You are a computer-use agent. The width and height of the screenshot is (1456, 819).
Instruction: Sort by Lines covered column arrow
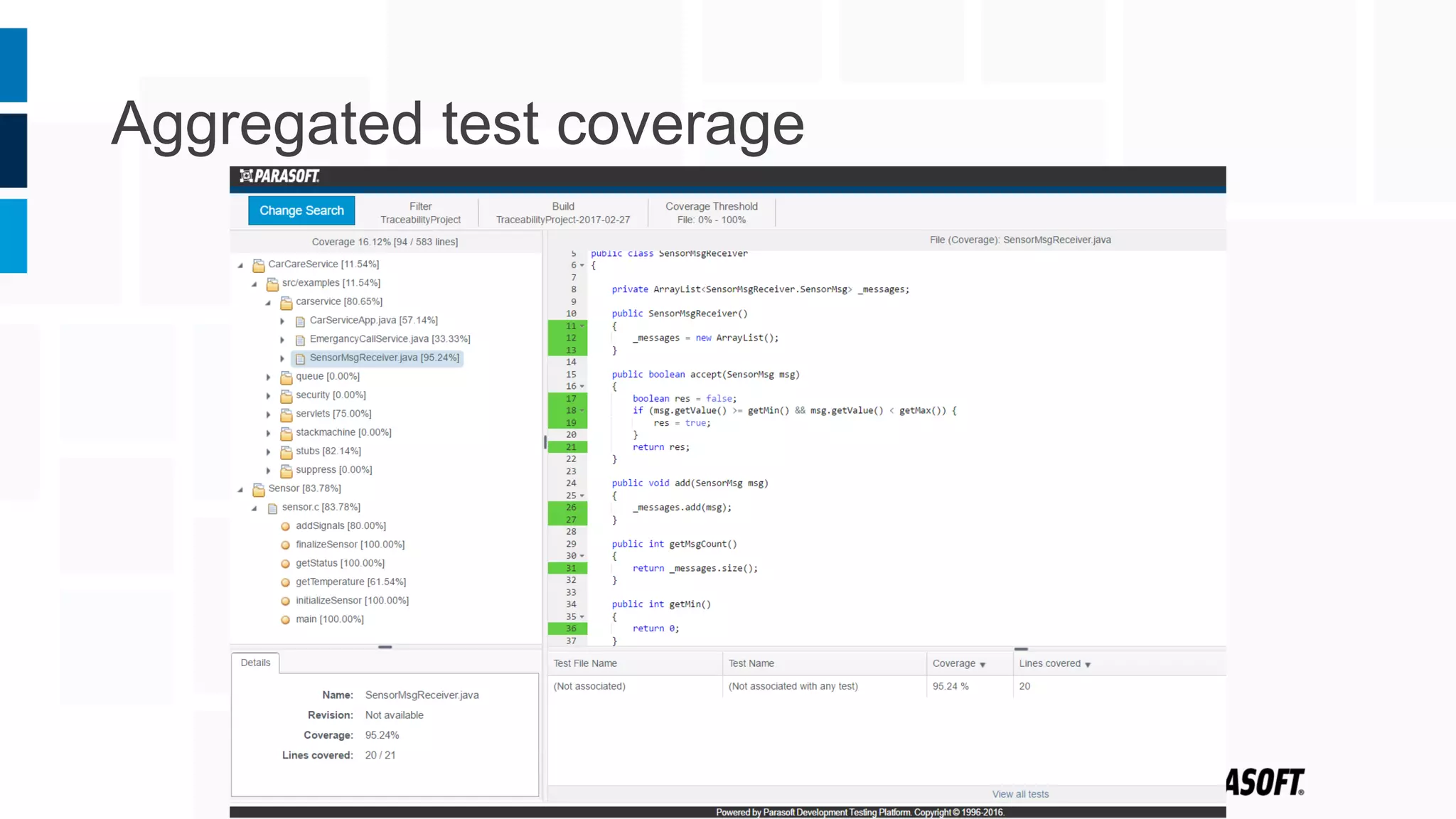point(1088,665)
